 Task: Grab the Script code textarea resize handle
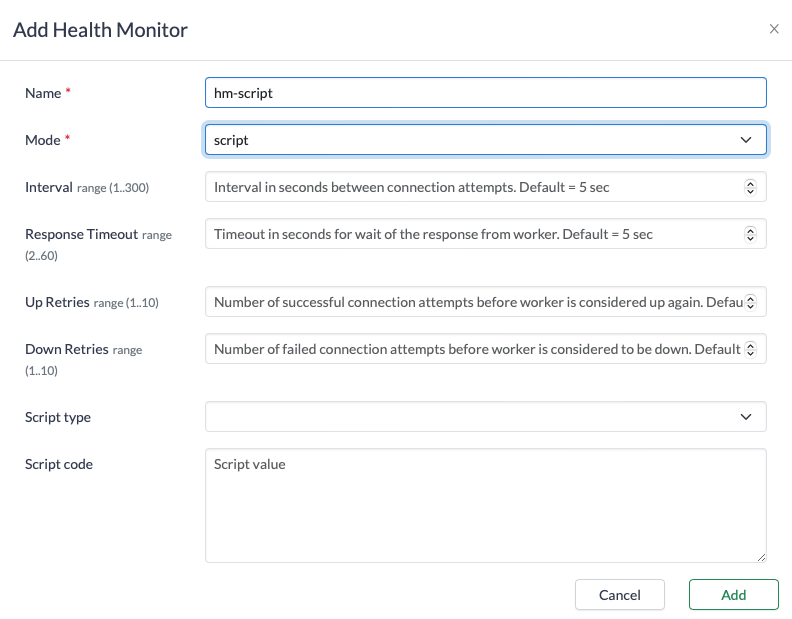761,557
